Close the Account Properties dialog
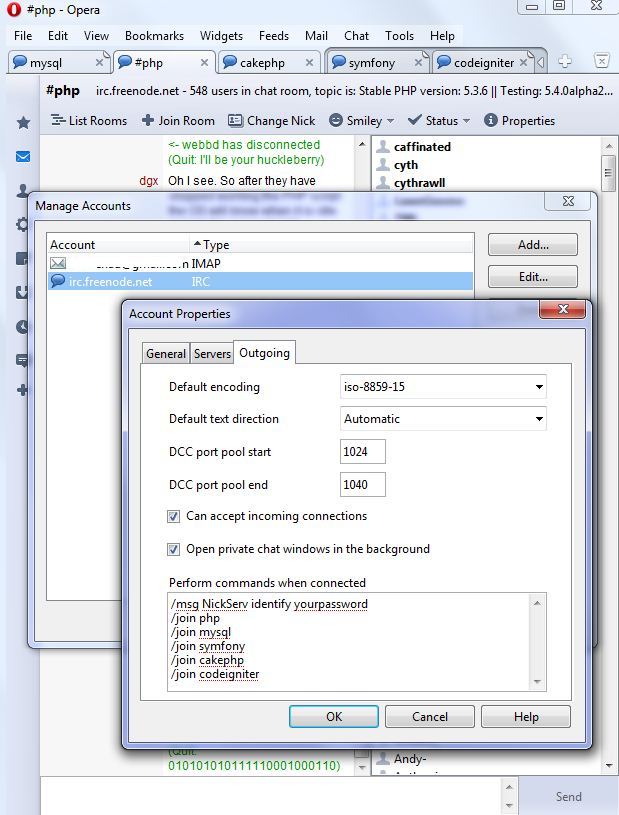The image size is (619, 815). click(x=563, y=309)
